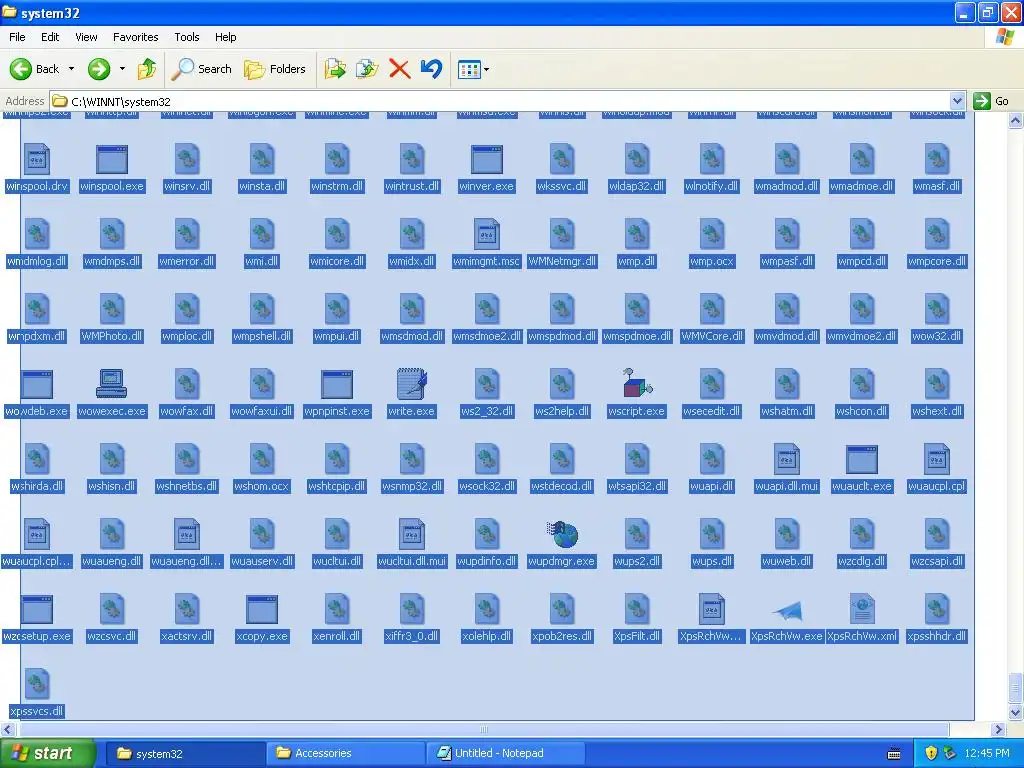
Task: Select the wuauclt.exe icon
Action: 862,459
